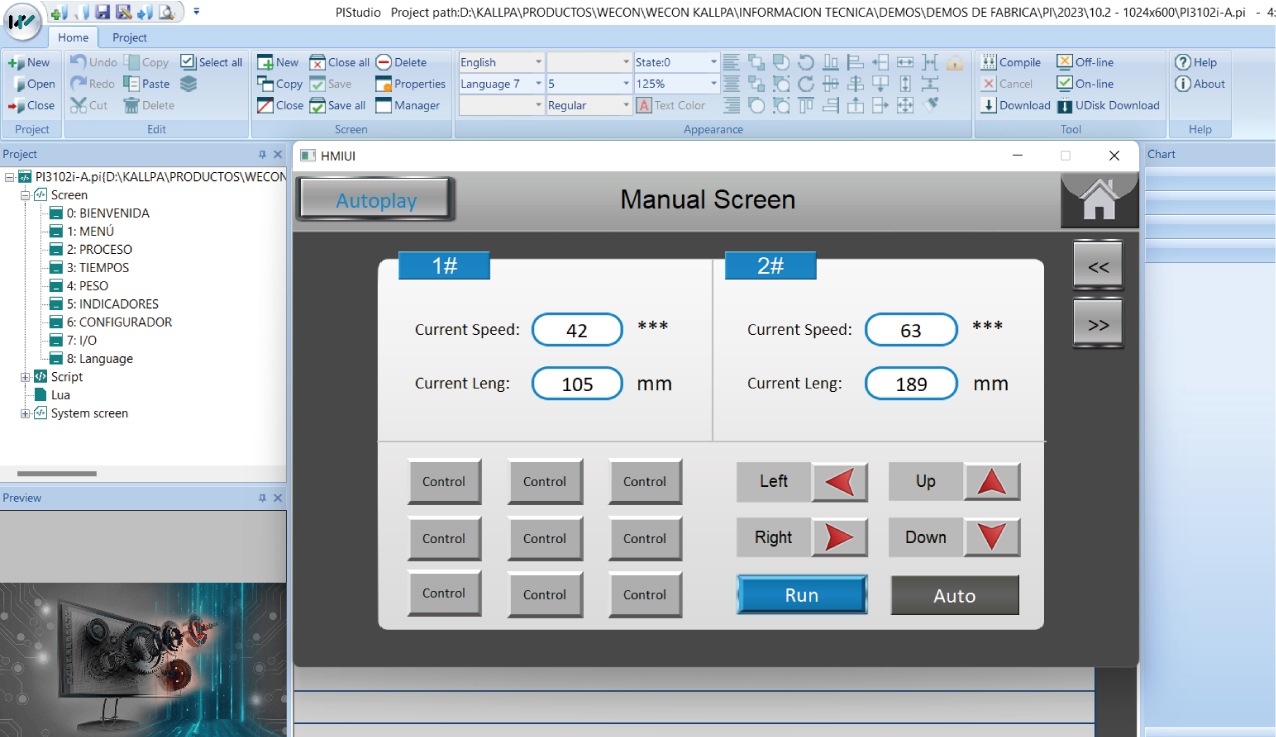Open the screen Manager

pos(408,105)
